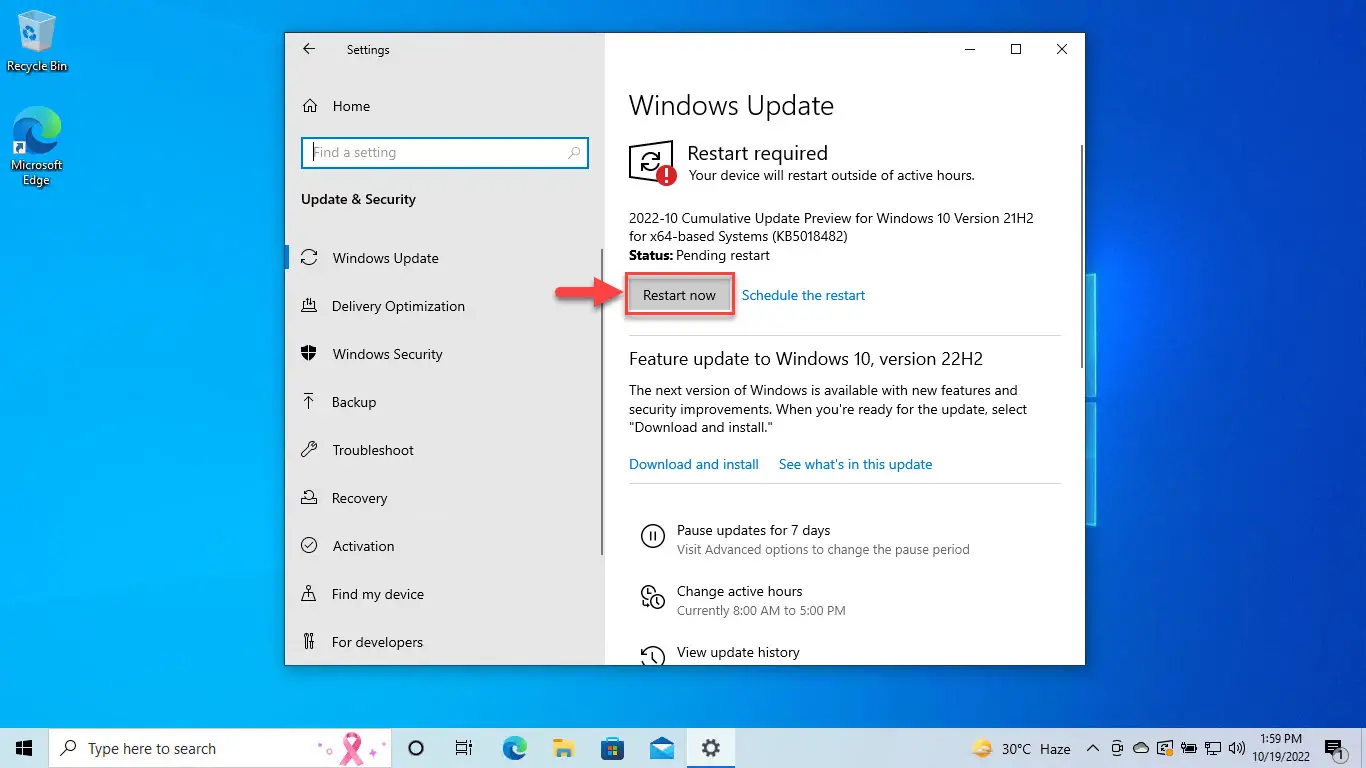Click the taskbar search box

(218, 748)
